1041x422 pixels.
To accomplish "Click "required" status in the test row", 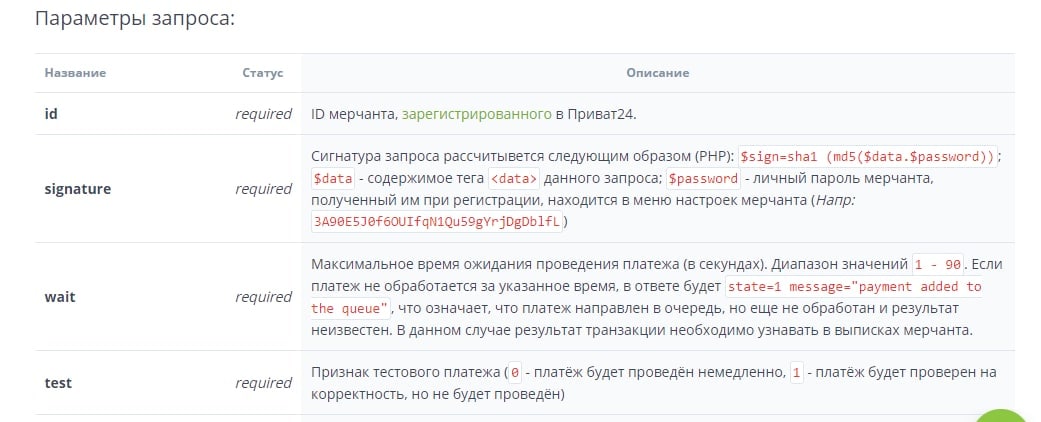I will tap(263, 383).
